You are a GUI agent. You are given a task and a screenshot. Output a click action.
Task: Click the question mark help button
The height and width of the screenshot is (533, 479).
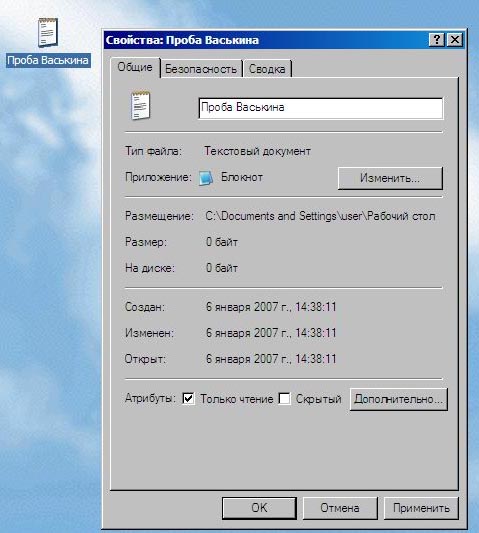point(437,40)
